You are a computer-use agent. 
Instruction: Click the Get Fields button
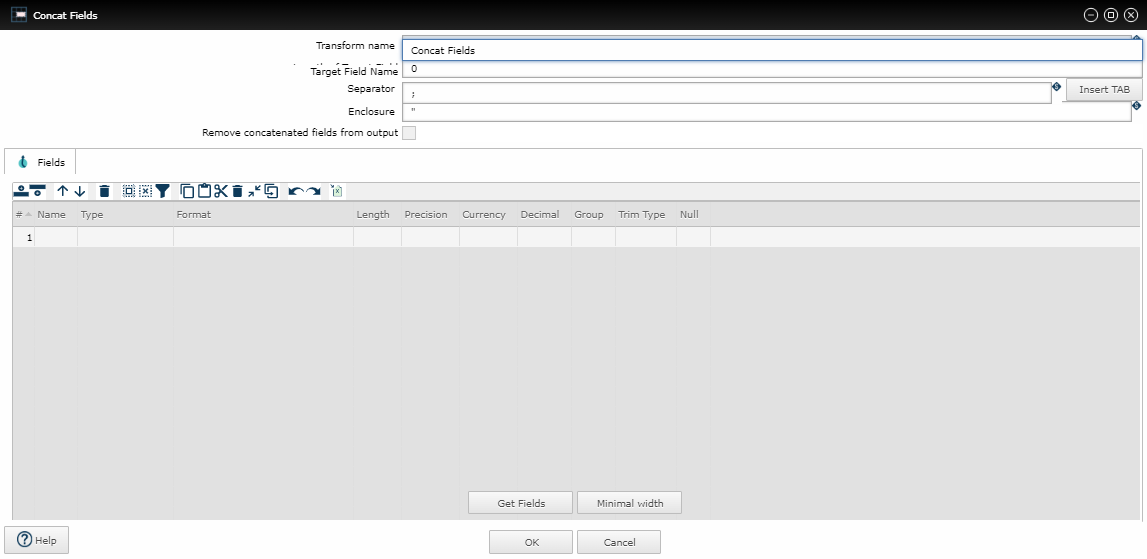pyautogui.click(x=521, y=503)
